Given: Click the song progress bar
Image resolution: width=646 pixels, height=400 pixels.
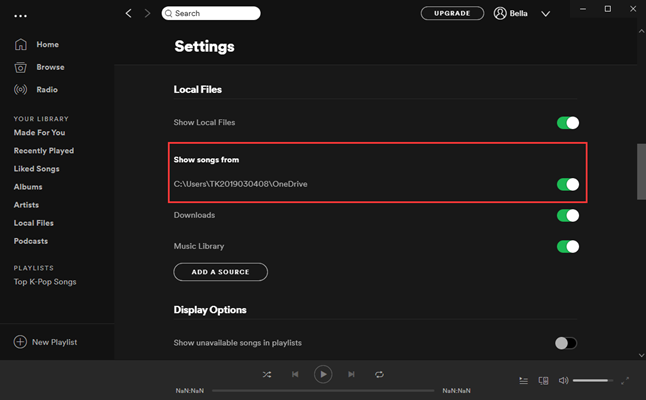Looking at the screenshot, I should coord(323,391).
